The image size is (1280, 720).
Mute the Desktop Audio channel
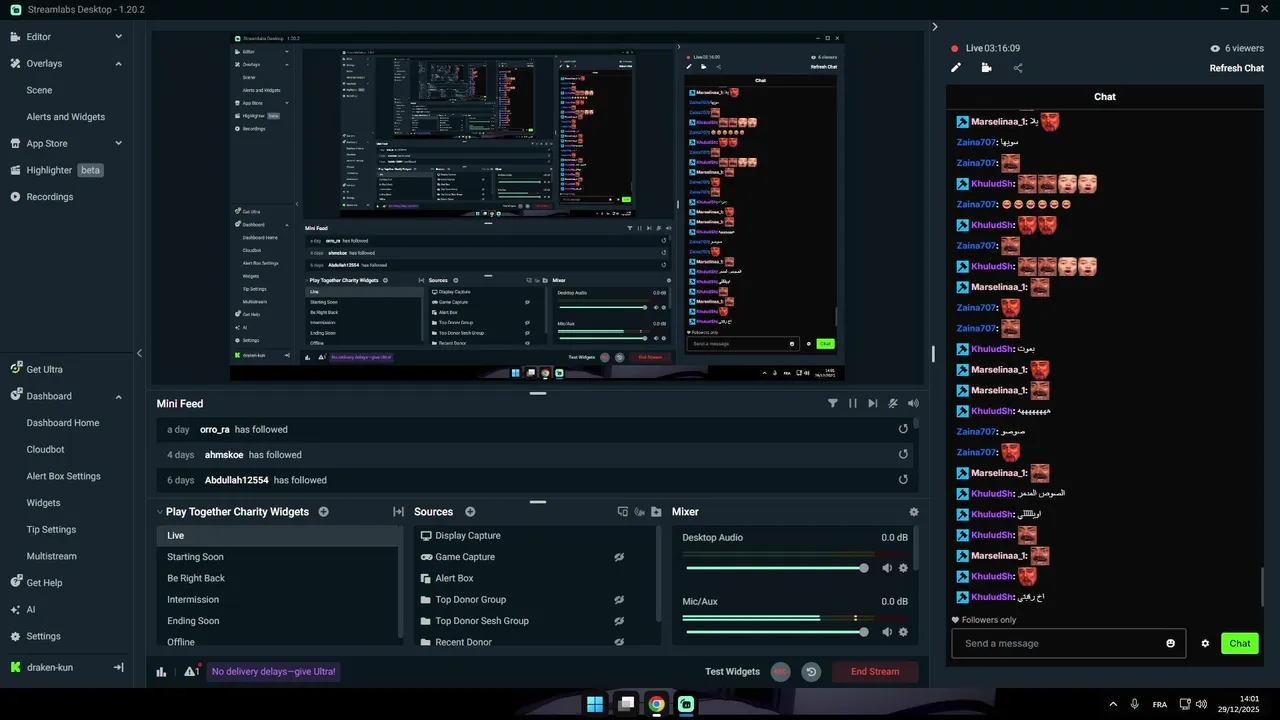[886, 568]
